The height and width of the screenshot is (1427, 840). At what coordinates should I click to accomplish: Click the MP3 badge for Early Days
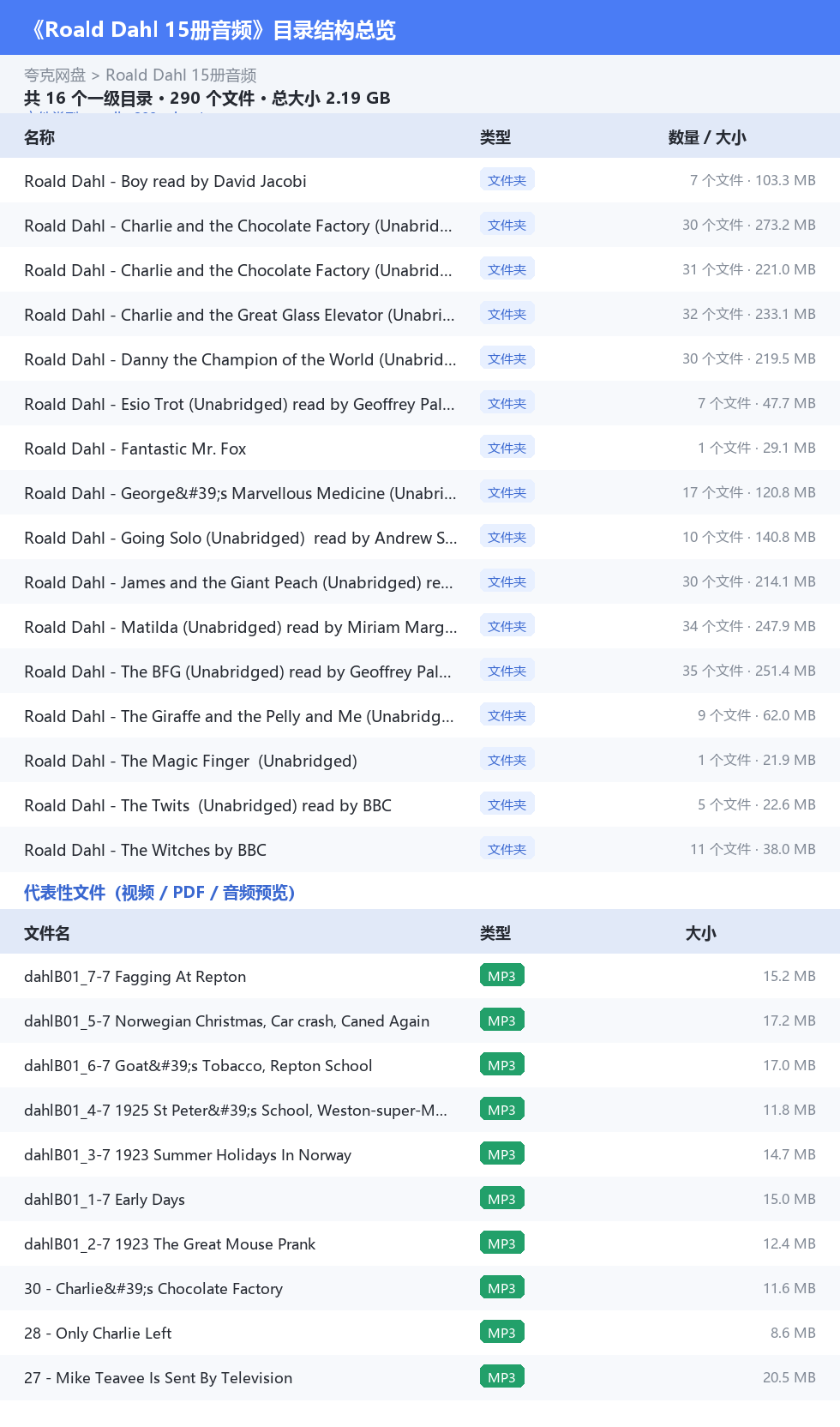[x=502, y=1199]
